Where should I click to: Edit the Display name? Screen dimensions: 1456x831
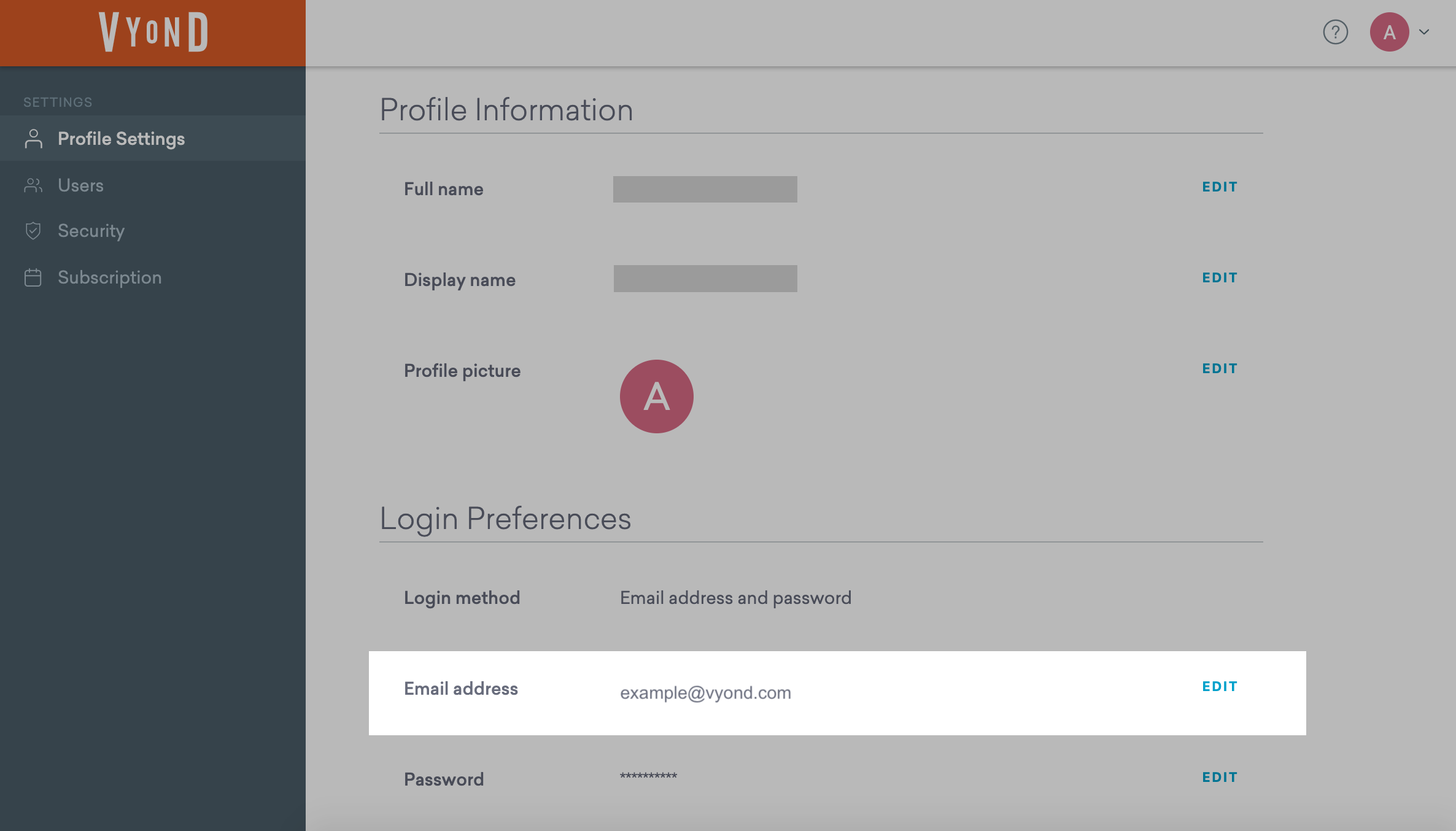(1219, 277)
